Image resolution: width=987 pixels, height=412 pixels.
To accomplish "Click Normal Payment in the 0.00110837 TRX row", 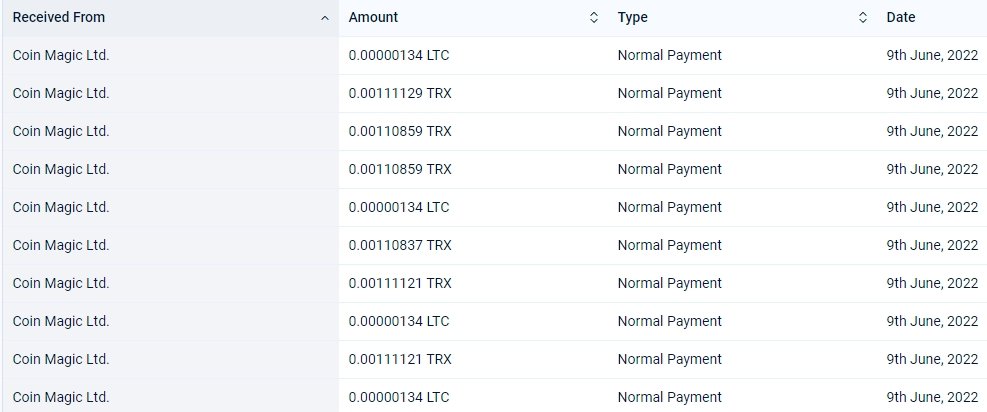I will (x=670, y=245).
